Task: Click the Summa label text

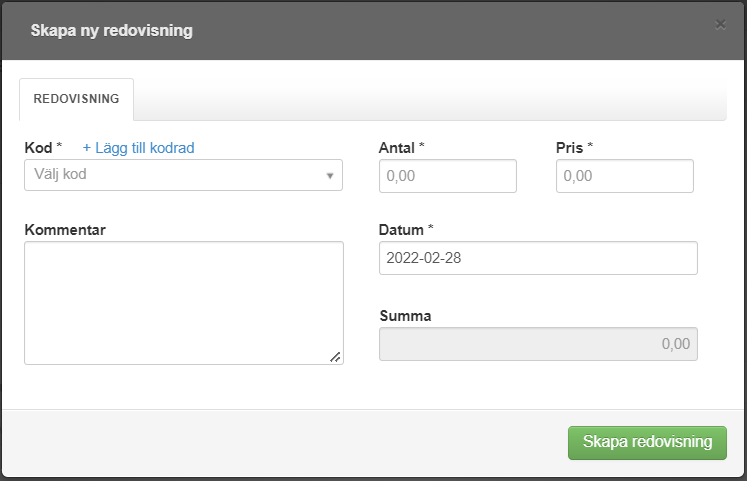Action: tap(406, 316)
